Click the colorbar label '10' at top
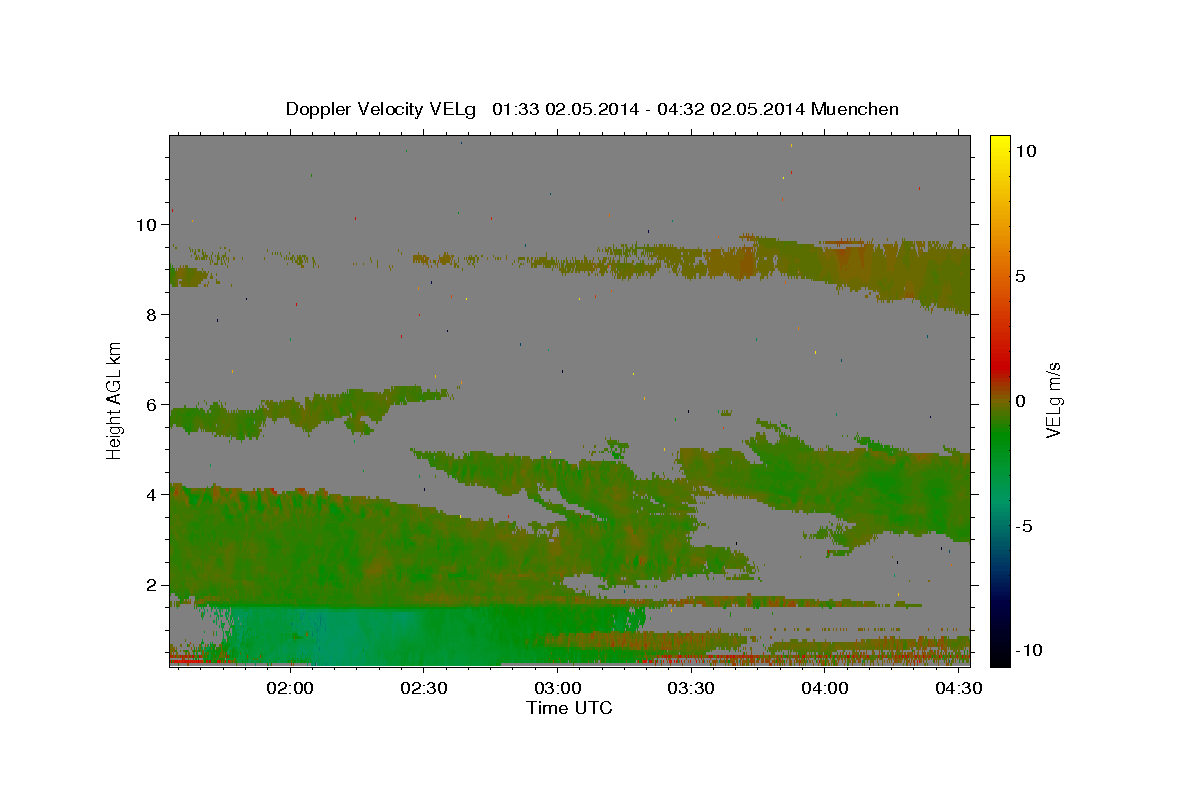This screenshot has width=1200, height=800. click(x=1025, y=150)
